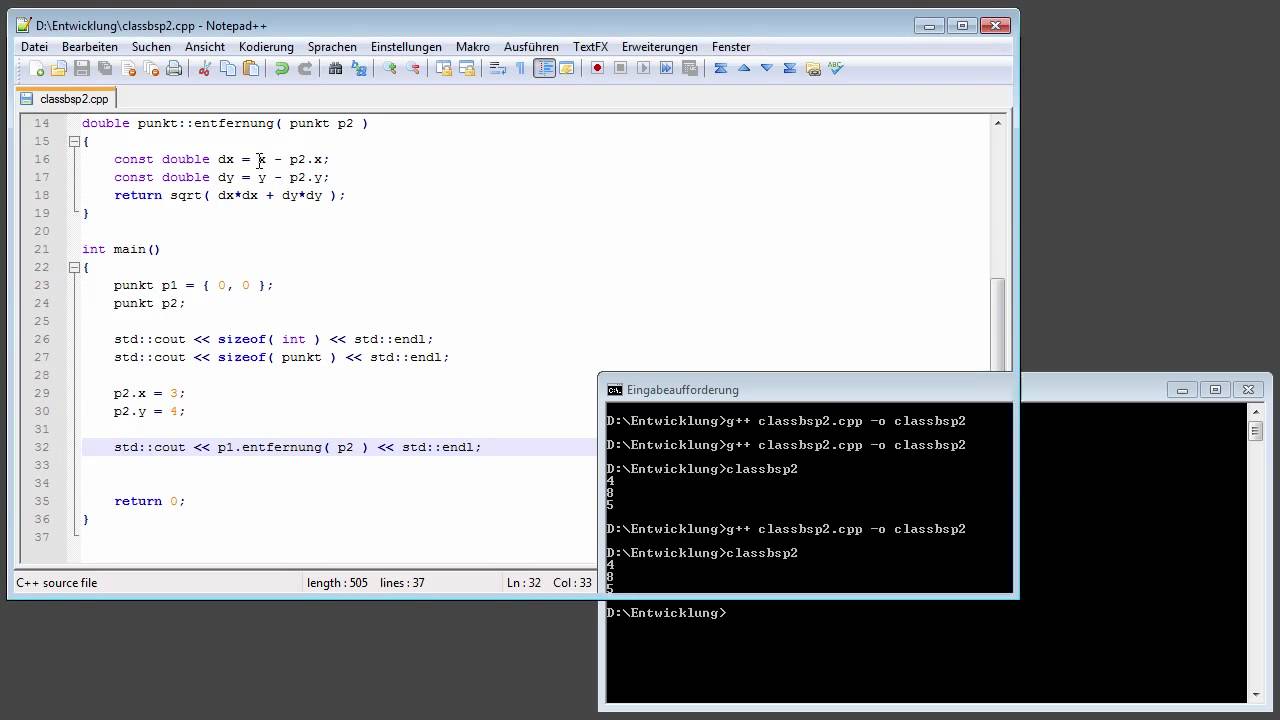Paste using the clipboard icon
Viewport: 1280px width, 720px height.
(x=251, y=68)
